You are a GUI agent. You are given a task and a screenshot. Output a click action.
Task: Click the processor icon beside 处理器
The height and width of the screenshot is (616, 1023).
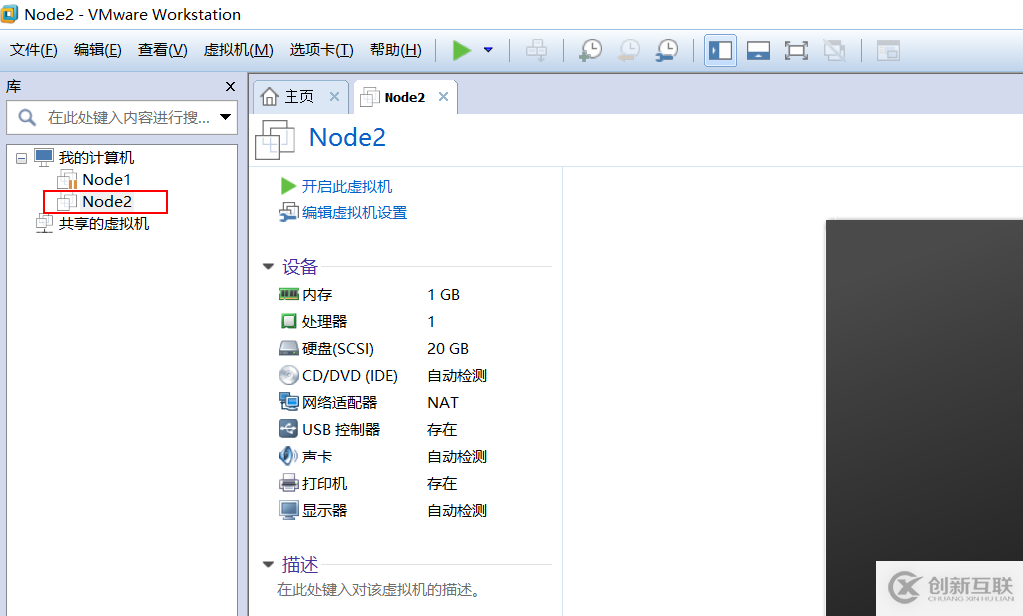point(288,321)
